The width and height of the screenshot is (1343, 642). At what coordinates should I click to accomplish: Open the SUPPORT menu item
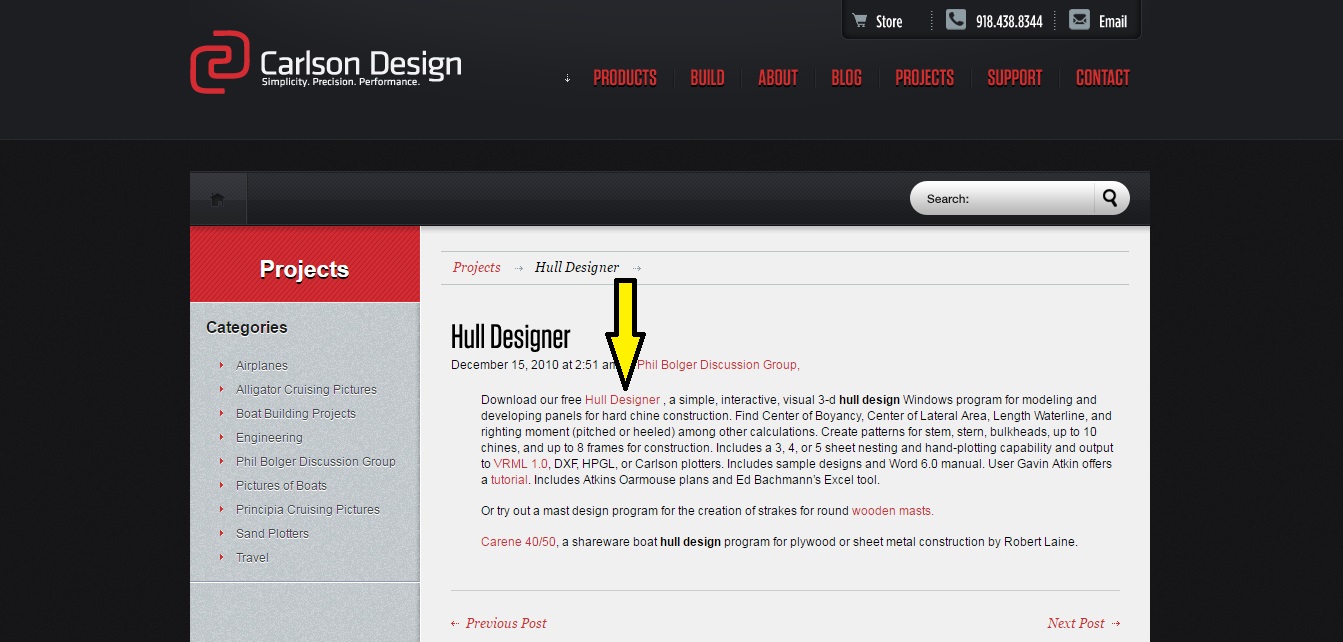click(x=1014, y=78)
